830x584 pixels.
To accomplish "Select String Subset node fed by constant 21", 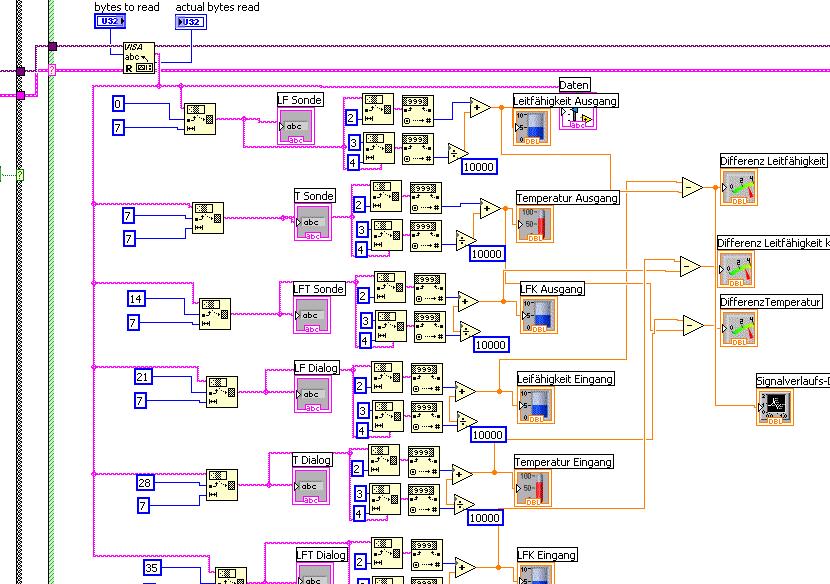I will click(222, 392).
